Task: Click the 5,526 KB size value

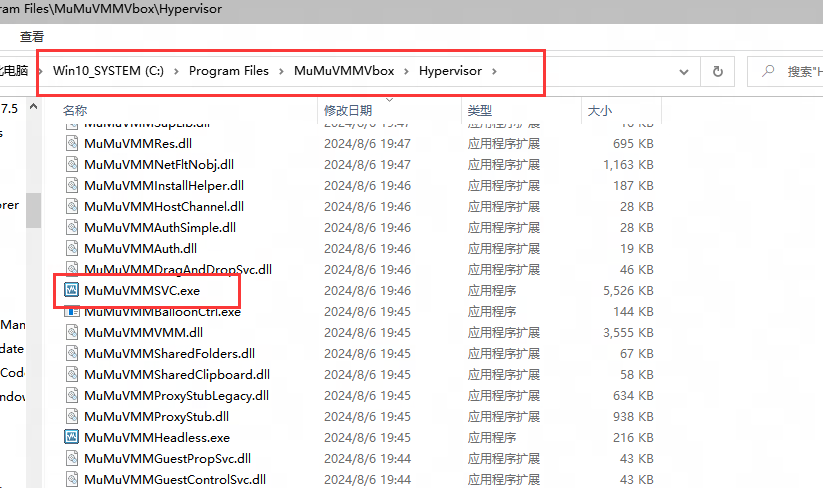Action: pyautogui.click(x=628, y=290)
